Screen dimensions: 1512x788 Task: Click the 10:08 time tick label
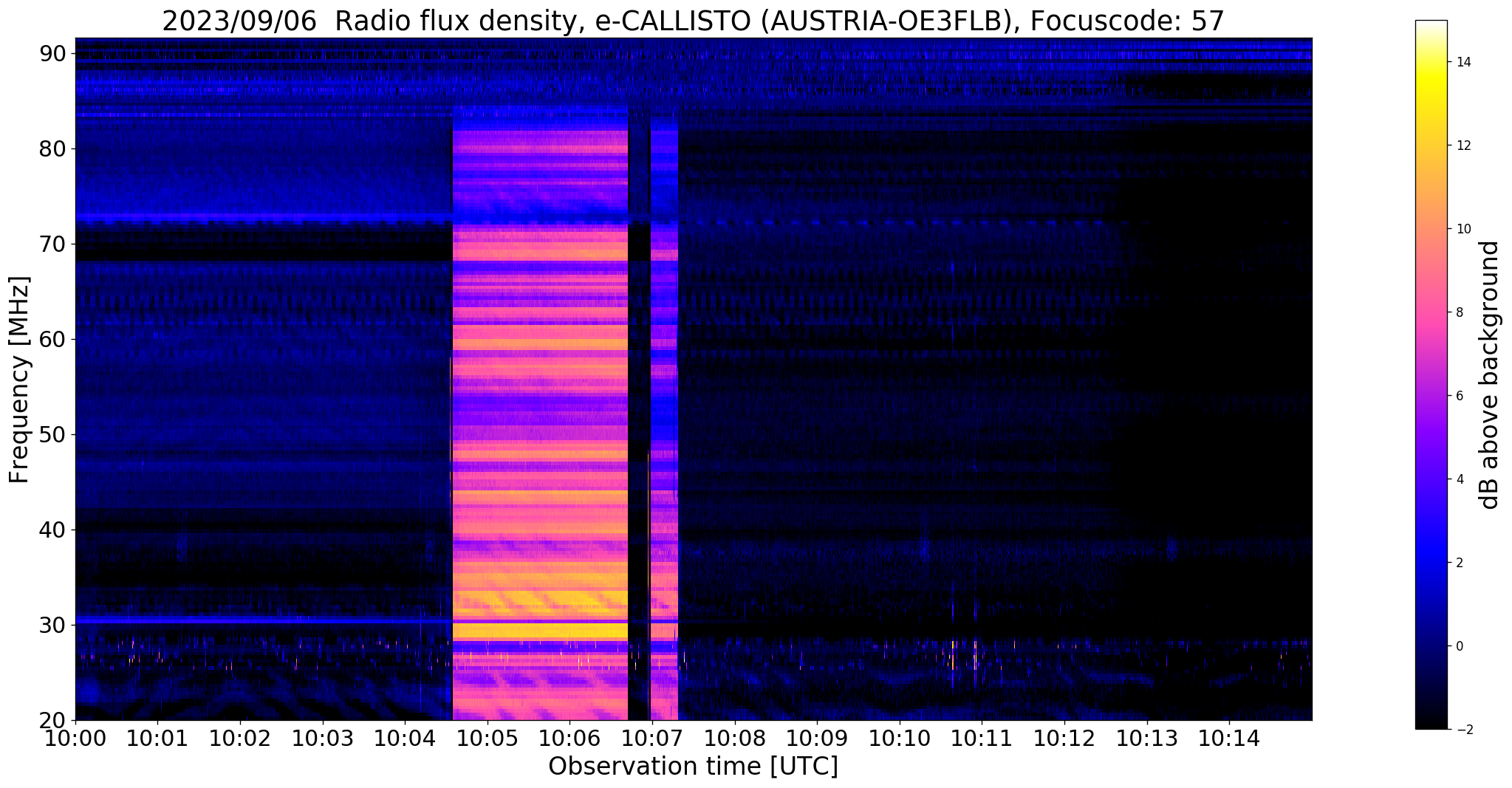coord(734,738)
